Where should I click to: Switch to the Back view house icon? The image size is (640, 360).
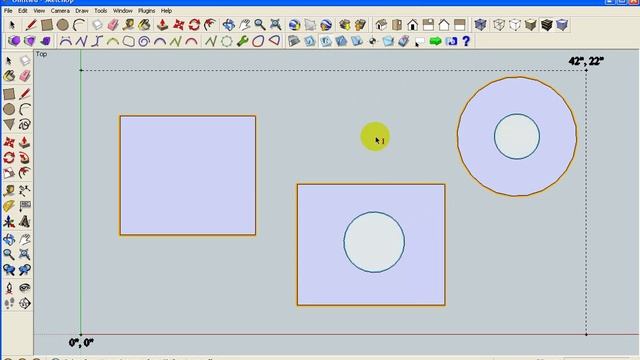coord(444,25)
